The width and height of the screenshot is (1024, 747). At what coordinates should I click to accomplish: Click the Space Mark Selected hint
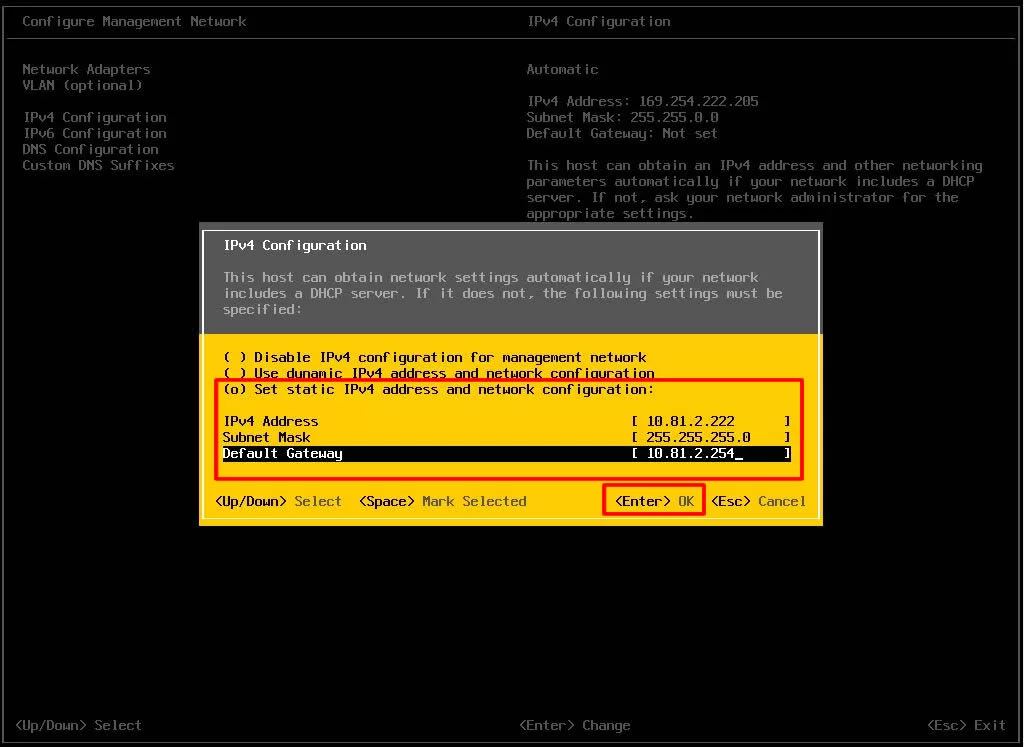442,501
